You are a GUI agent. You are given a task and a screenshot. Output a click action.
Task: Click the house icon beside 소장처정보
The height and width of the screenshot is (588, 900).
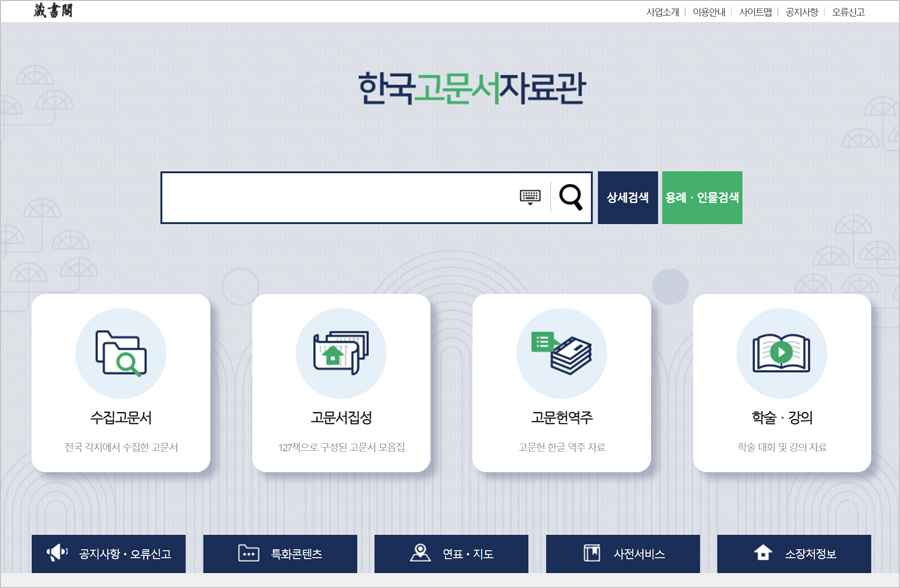pos(763,552)
